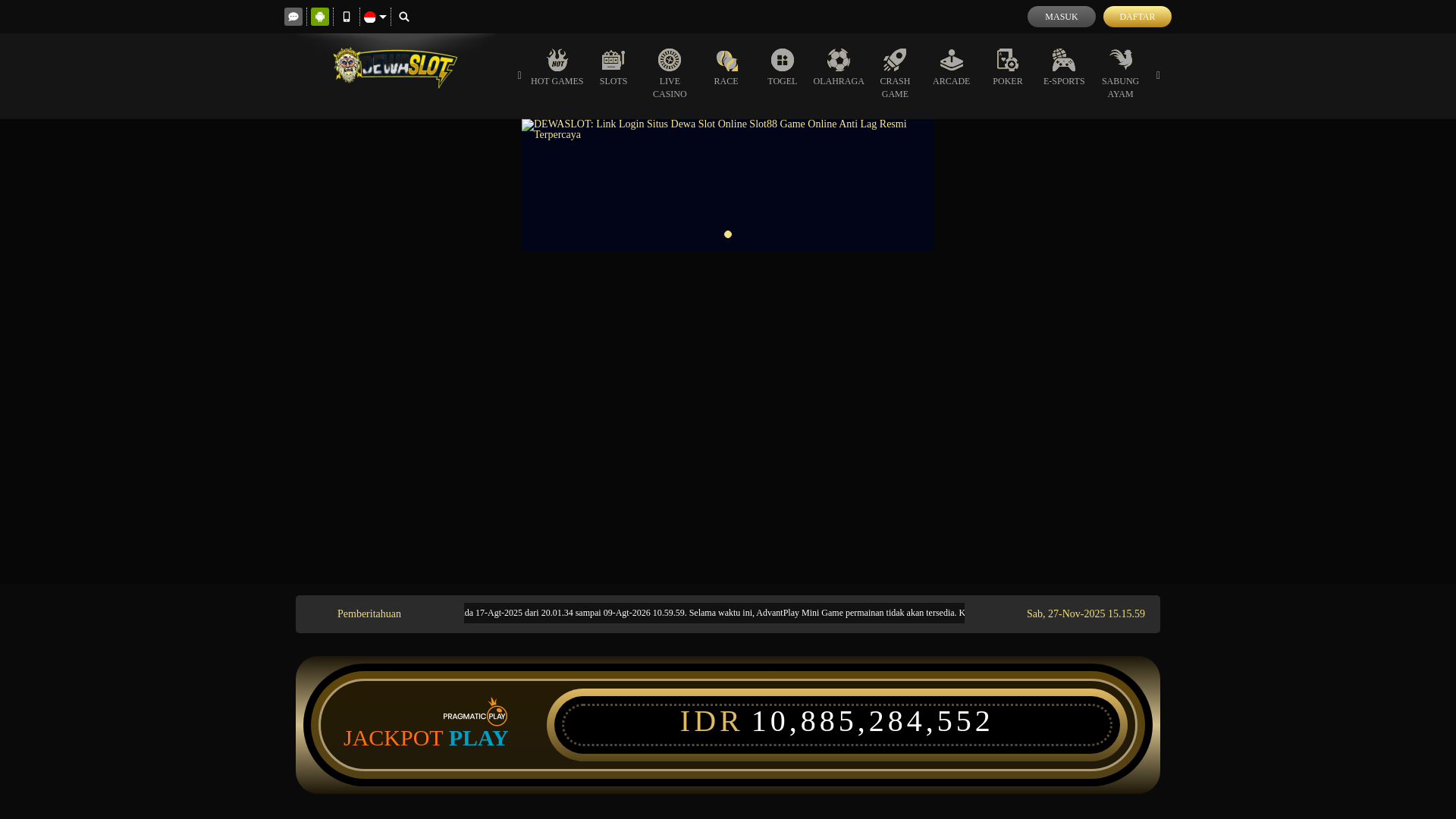Click the MASUK login button
1456x819 pixels.
click(x=1061, y=17)
